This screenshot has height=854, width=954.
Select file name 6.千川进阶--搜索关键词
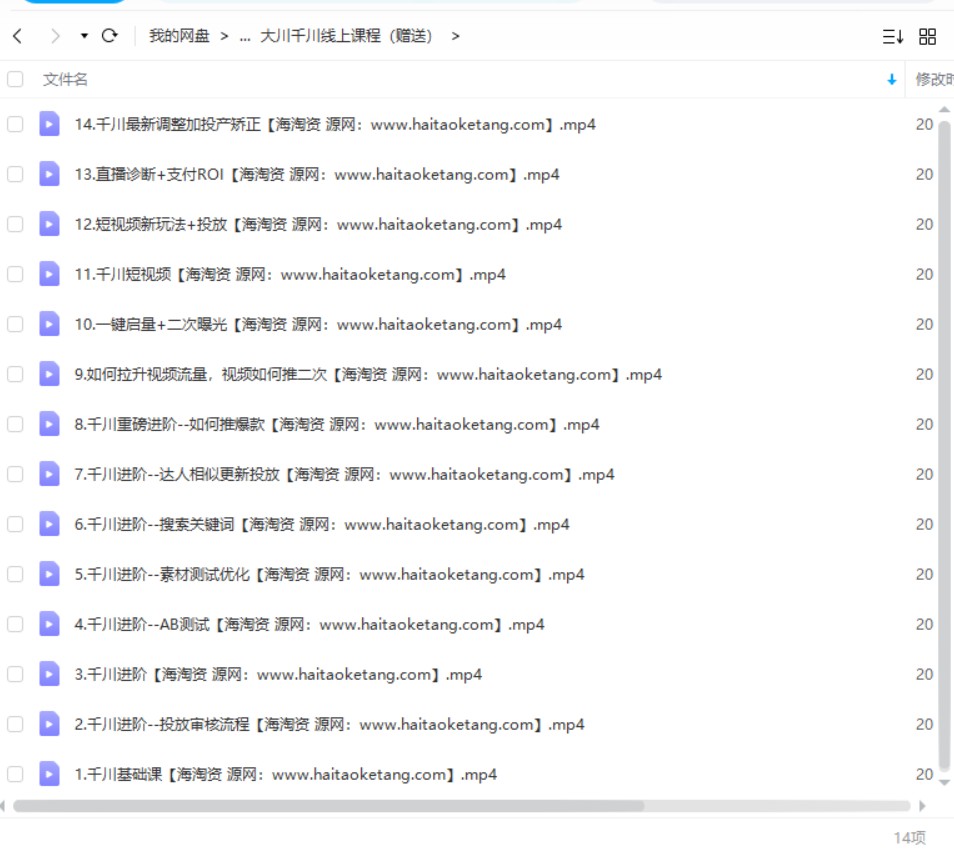coord(322,524)
